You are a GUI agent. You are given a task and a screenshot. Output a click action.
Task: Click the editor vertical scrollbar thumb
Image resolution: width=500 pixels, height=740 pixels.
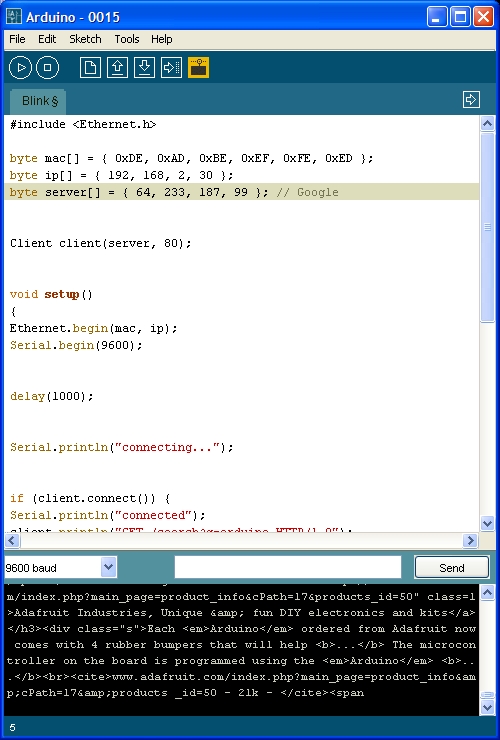pos(487,227)
